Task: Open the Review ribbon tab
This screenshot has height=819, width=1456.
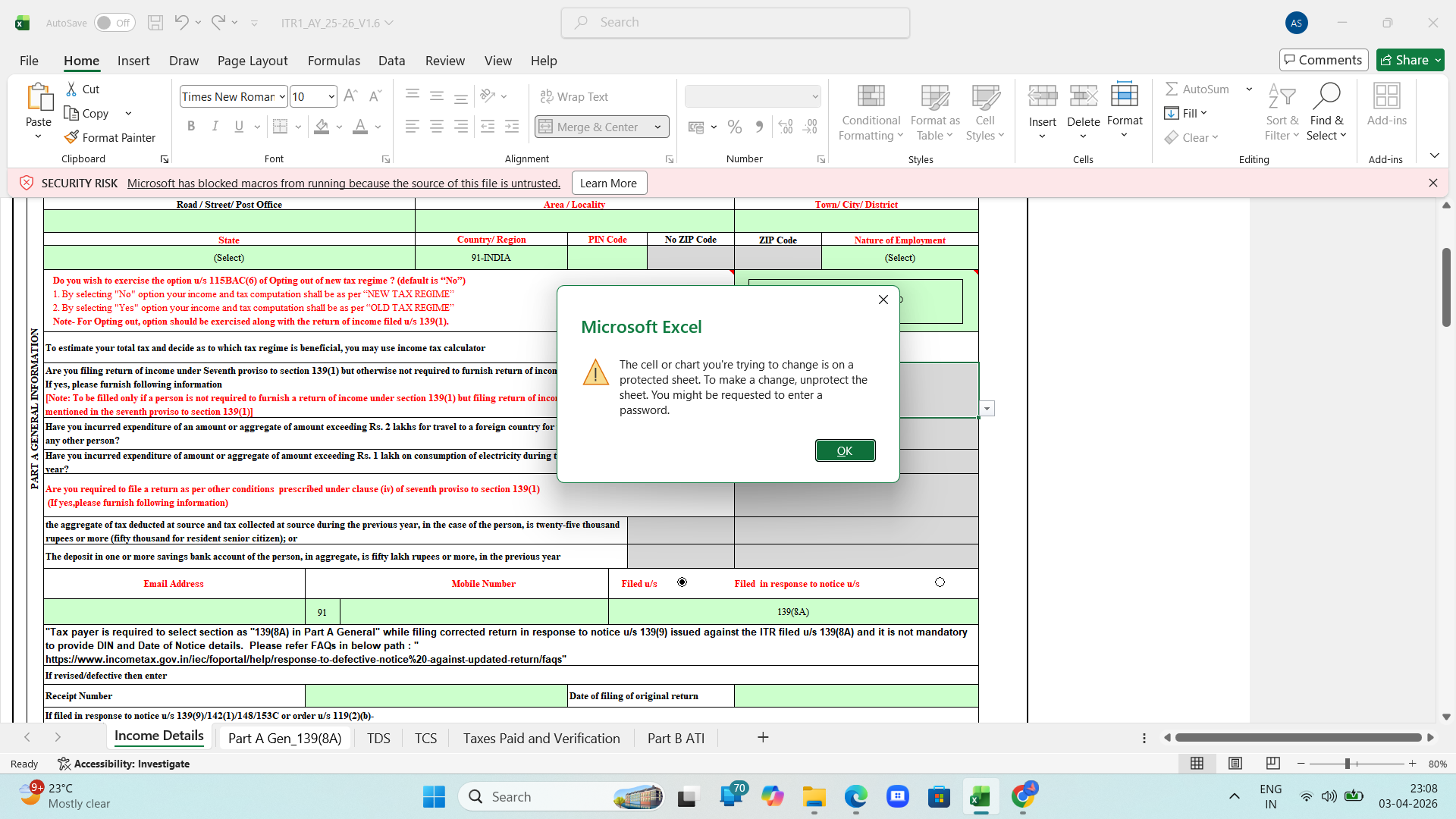Action: (x=444, y=61)
